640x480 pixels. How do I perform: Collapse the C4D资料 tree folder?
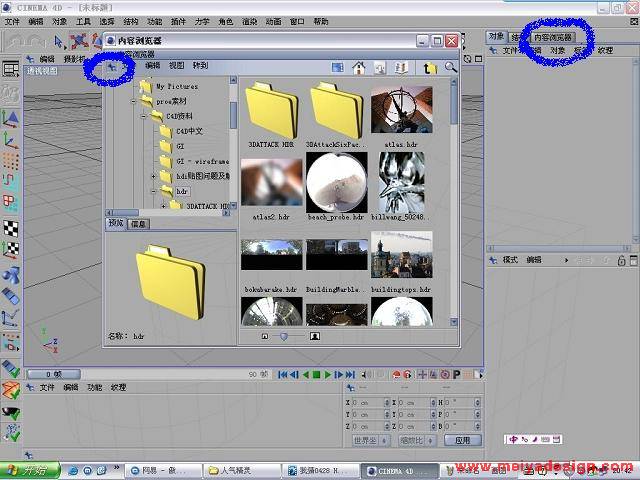143,116
